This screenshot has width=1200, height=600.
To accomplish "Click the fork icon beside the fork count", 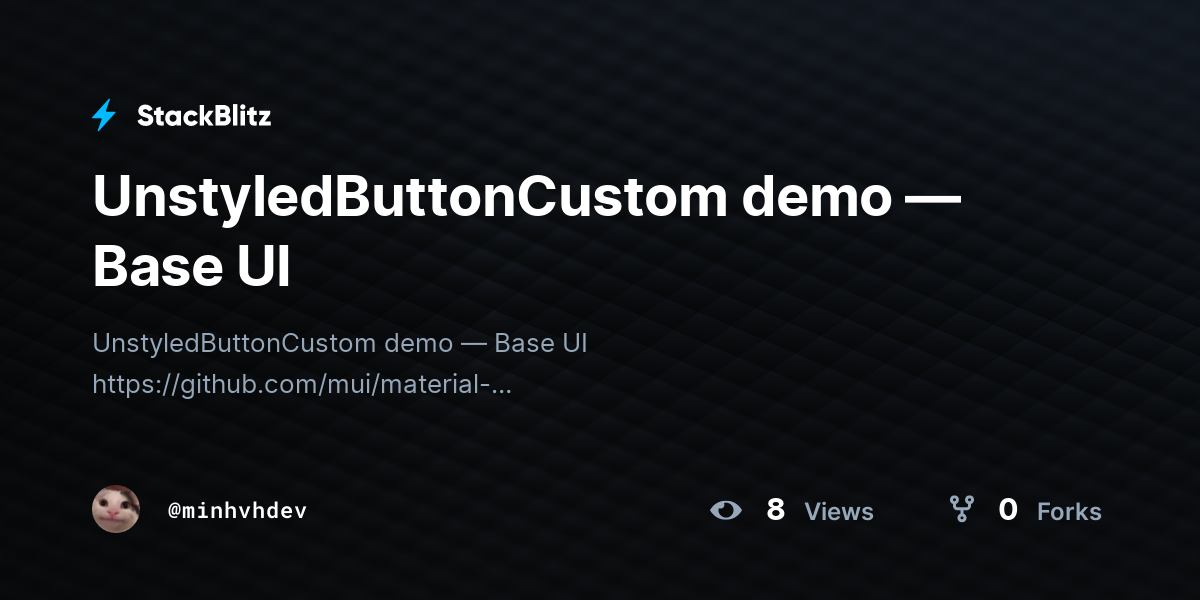I will (961, 510).
